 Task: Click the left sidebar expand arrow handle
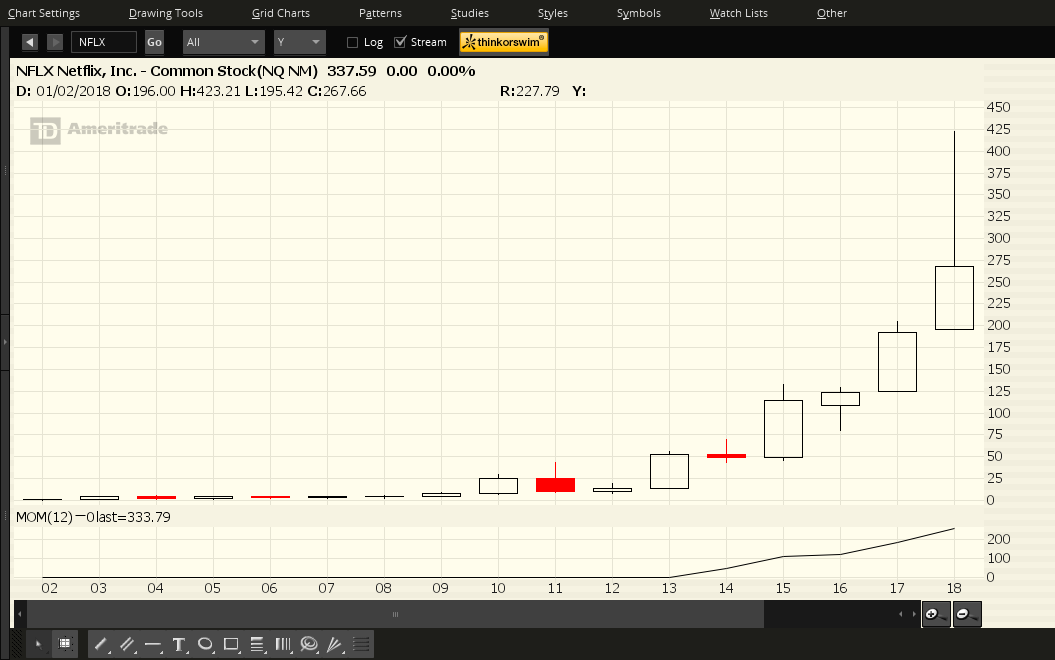point(5,342)
